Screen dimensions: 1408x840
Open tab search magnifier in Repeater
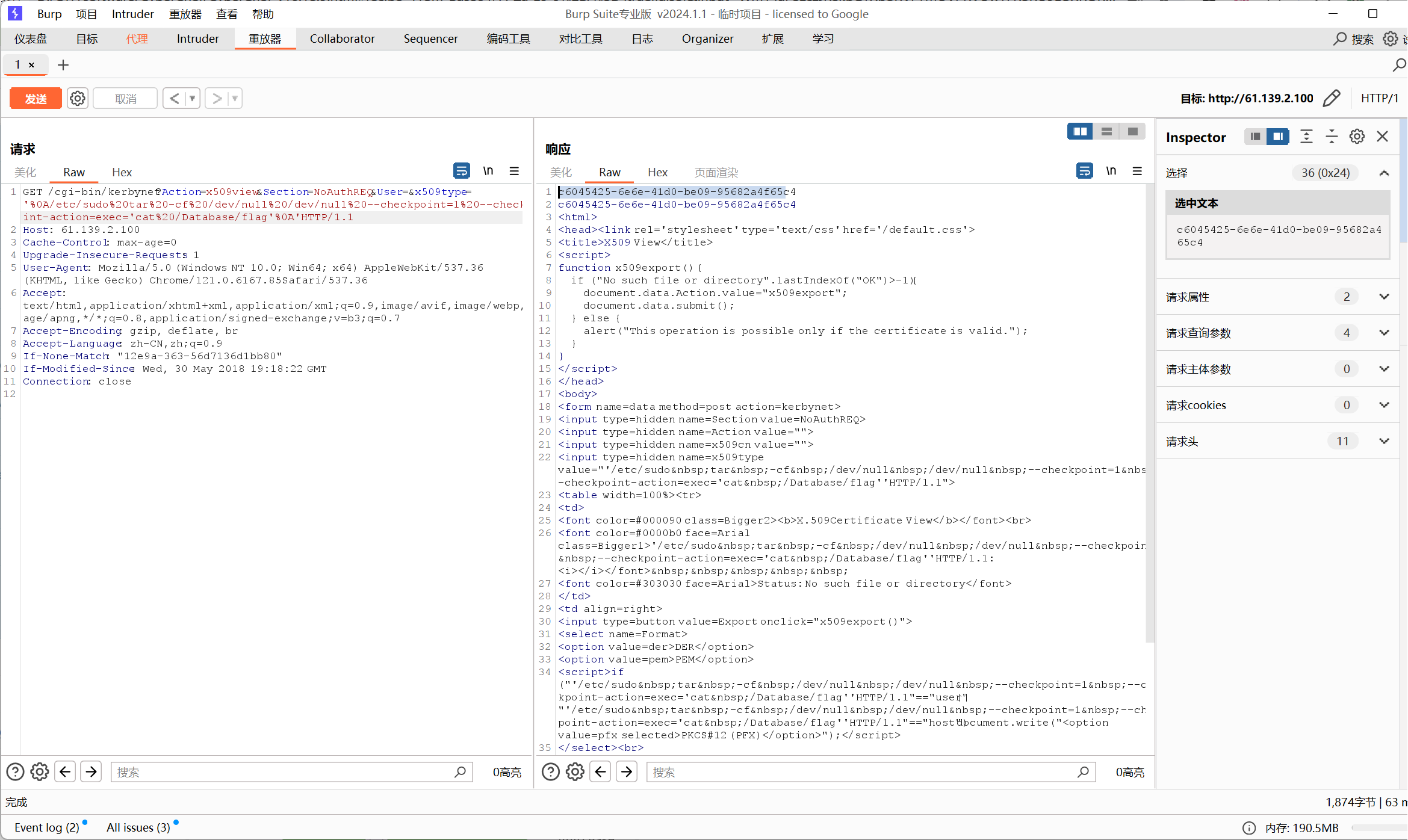(1399, 65)
